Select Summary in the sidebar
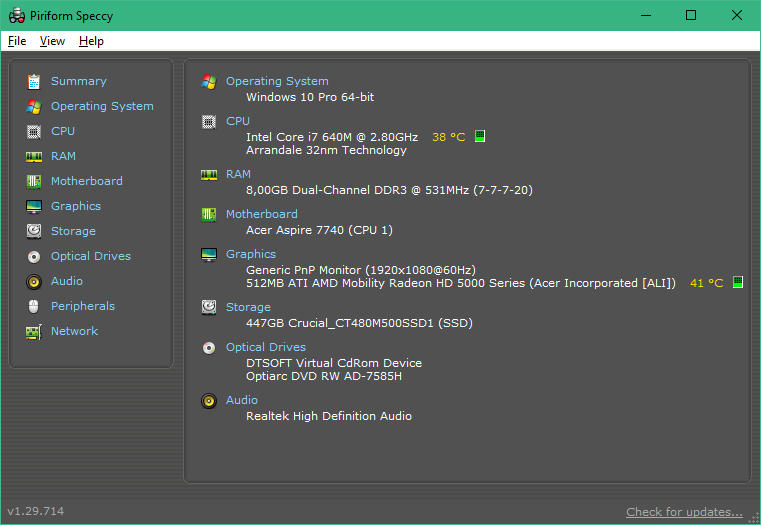 [79, 81]
